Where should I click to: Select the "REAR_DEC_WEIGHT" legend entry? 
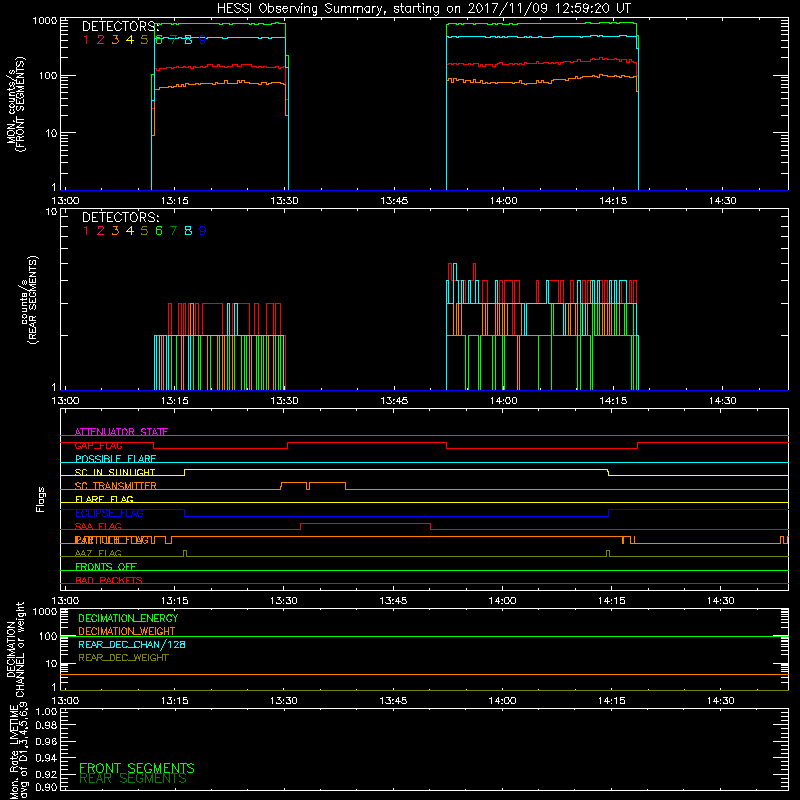pyautogui.click(x=123, y=658)
